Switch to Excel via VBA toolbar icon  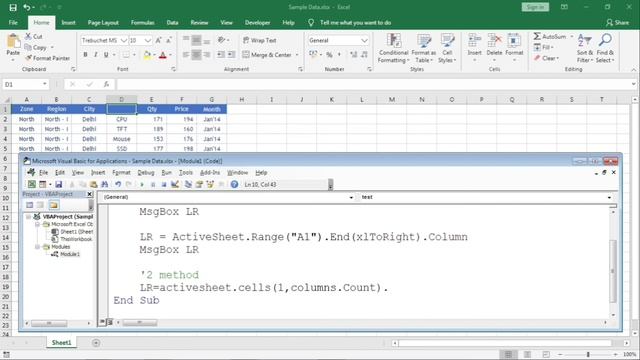(x=32, y=184)
